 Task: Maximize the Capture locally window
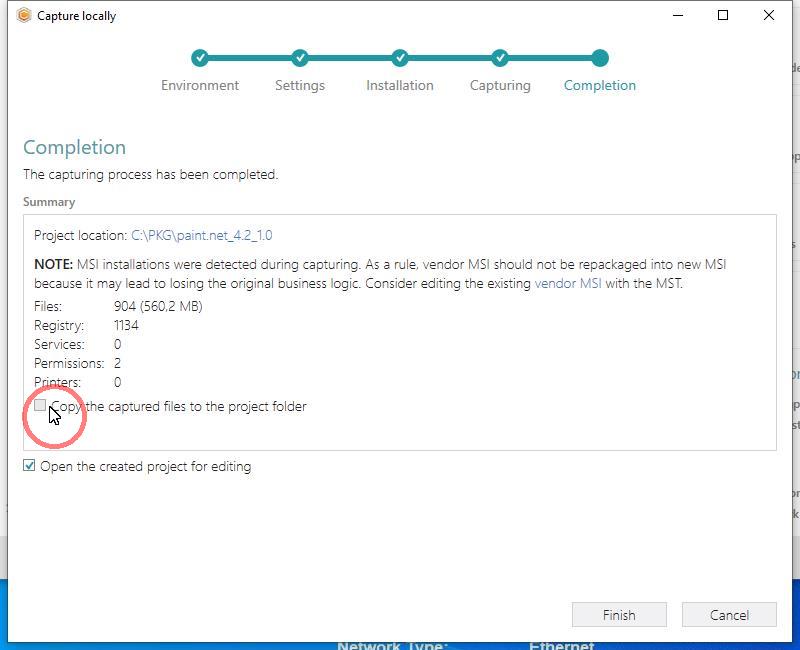tap(723, 16)
